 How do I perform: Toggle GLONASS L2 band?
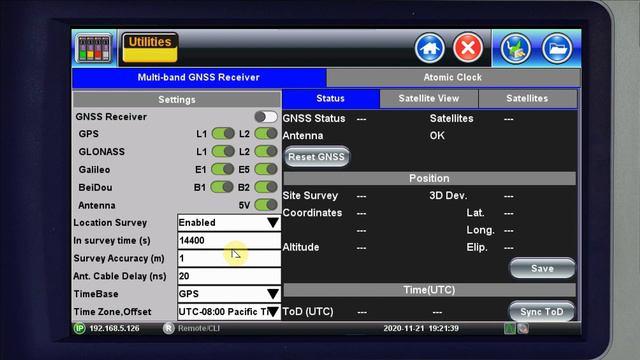pyautogui.click(x=266, y=151)
